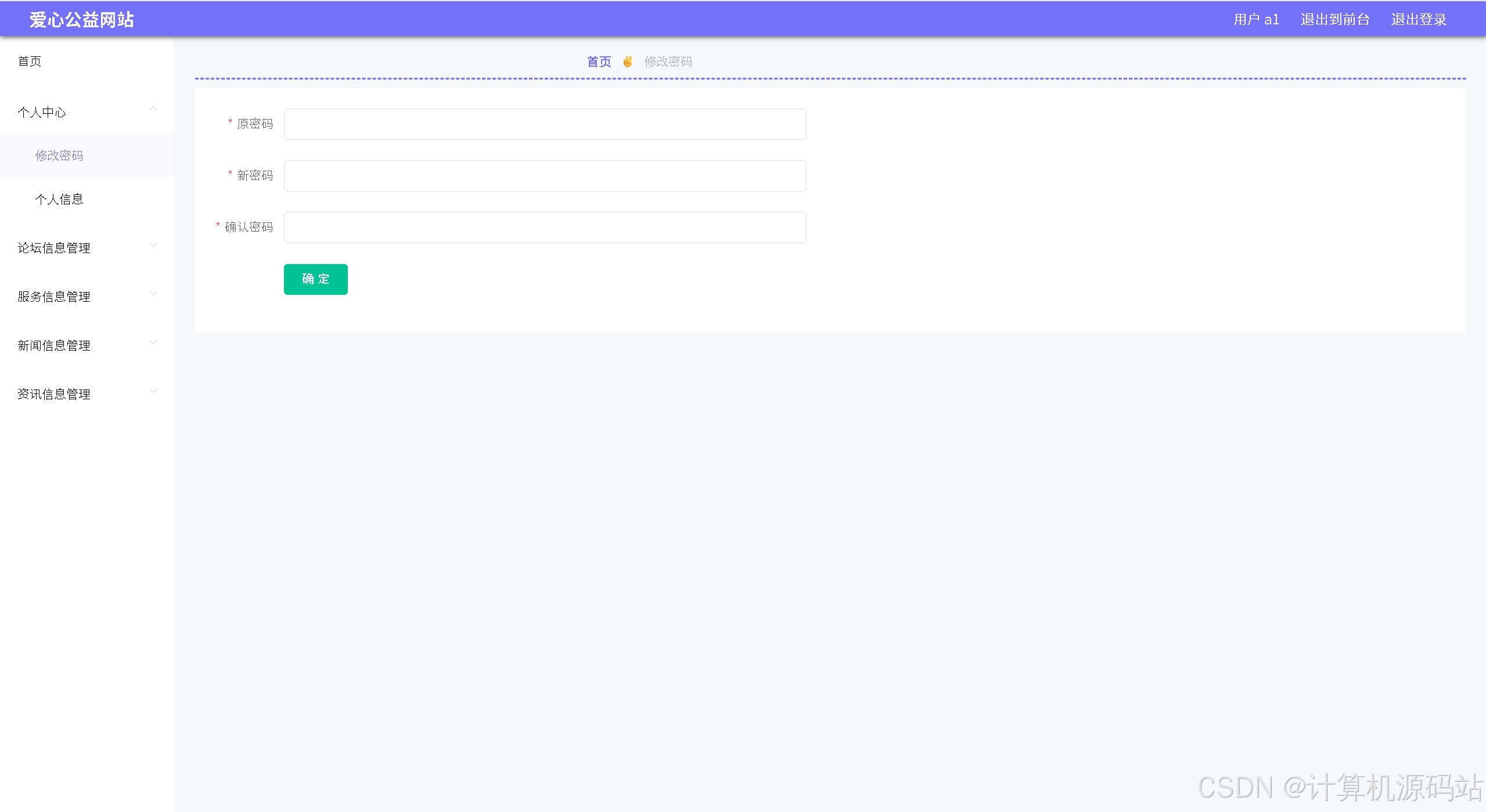Open 首页 in the sidebar

[30, 62]
